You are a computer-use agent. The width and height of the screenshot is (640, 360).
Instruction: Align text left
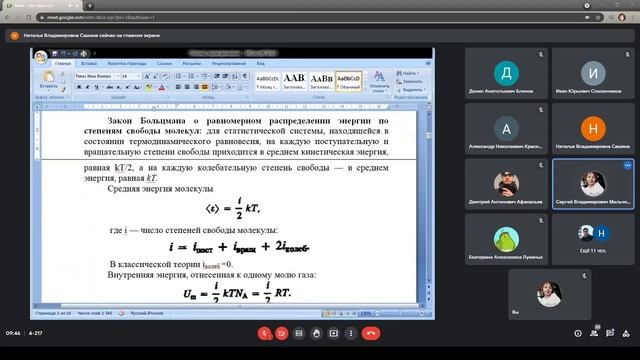click(178, 87)
